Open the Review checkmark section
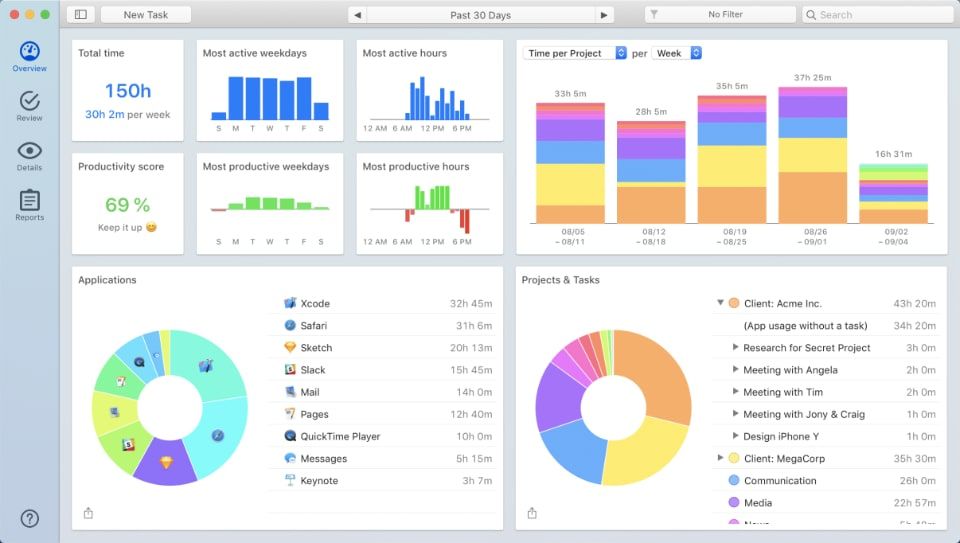 29,106
